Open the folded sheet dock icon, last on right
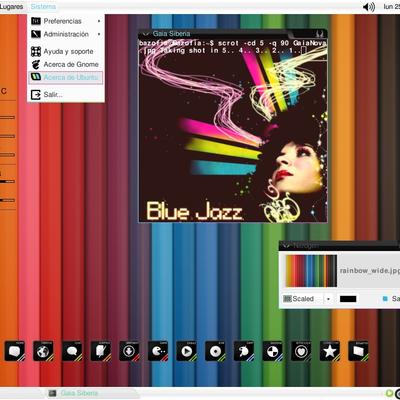 coord(358,351)
